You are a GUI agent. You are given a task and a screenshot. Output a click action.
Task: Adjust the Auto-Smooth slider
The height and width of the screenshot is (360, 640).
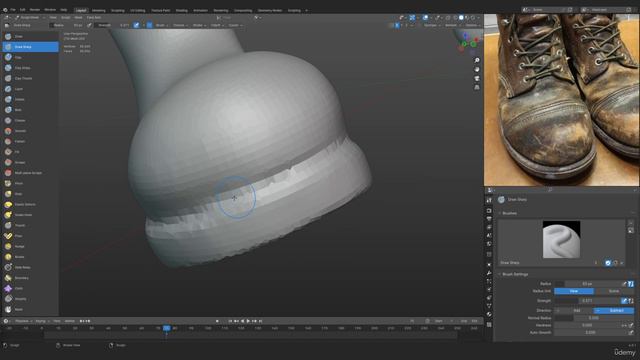point(590,333)
